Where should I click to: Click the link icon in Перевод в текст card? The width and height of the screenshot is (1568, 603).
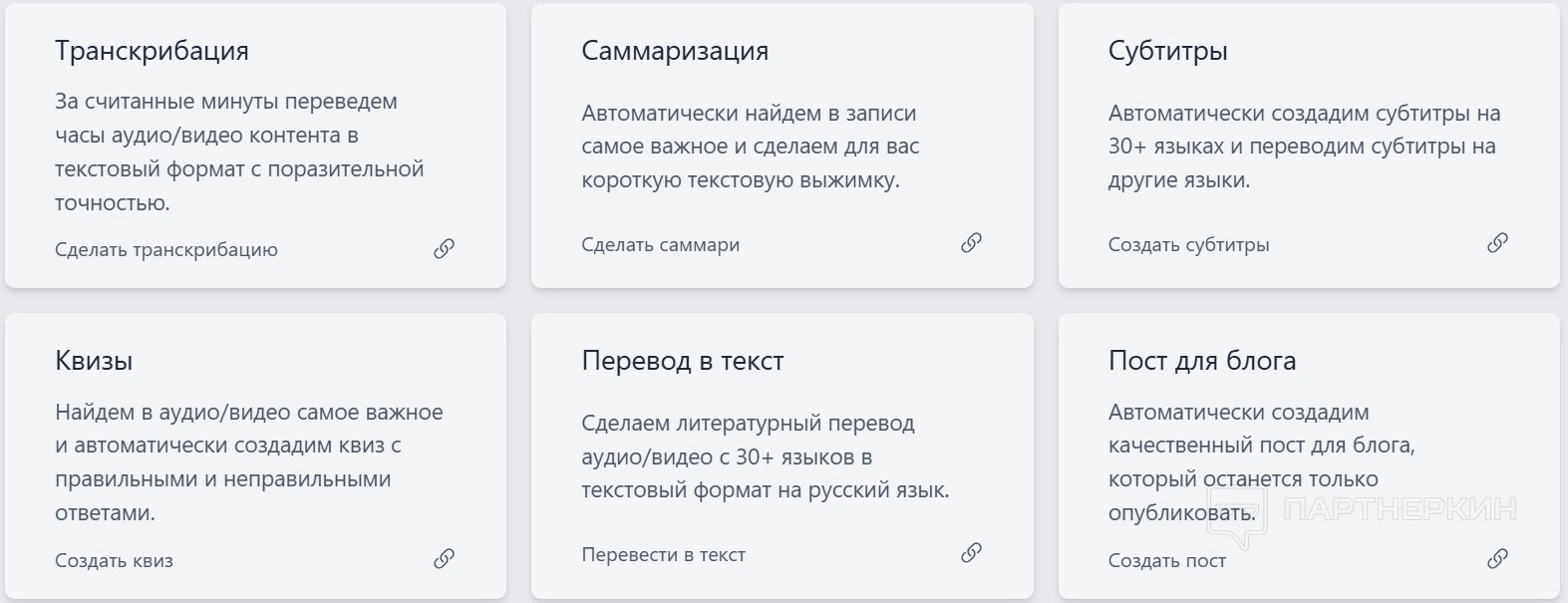click(971, 553)
